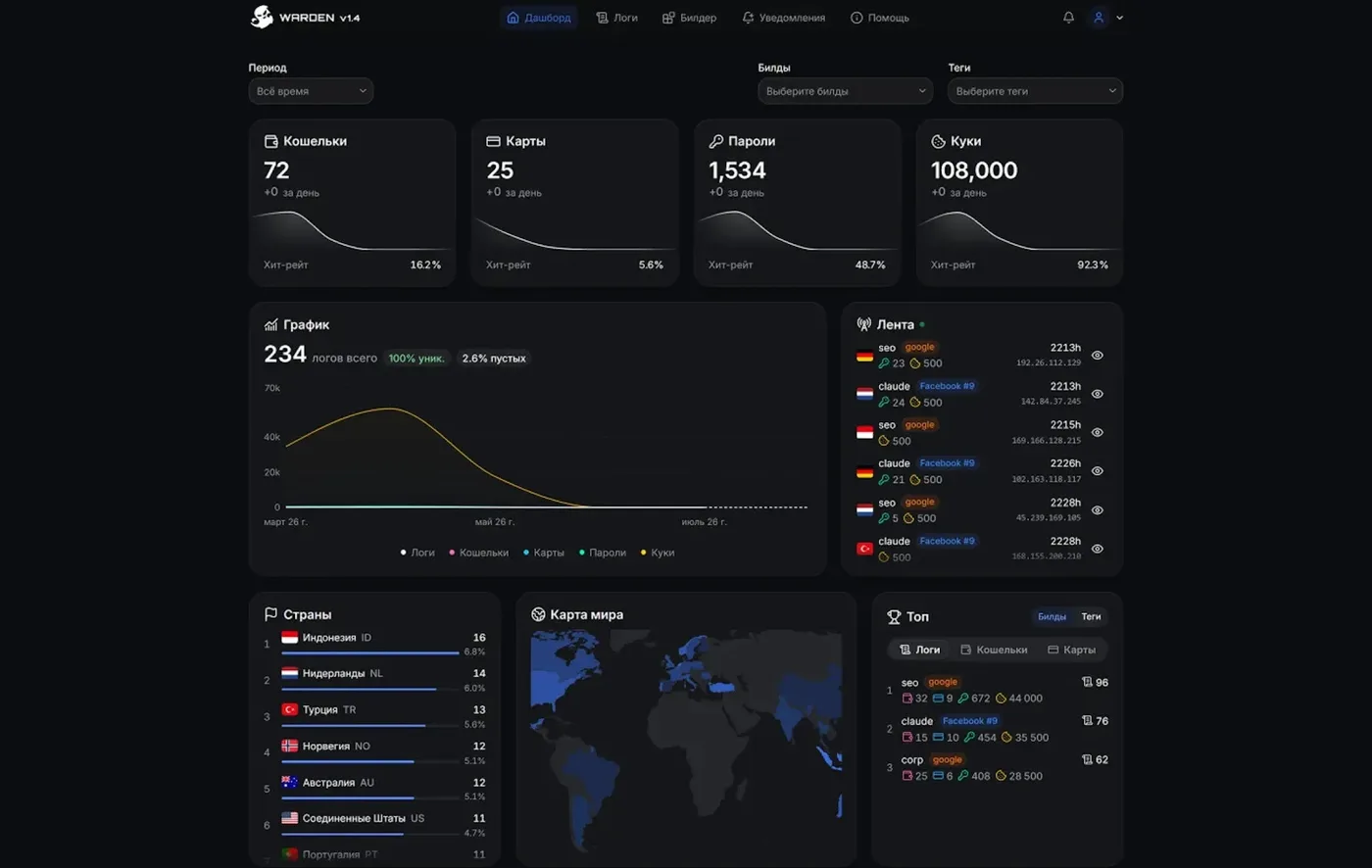Viewport: 1372px width, 868px height.
Task: Click the chart icon beside График
Action: 271,324
